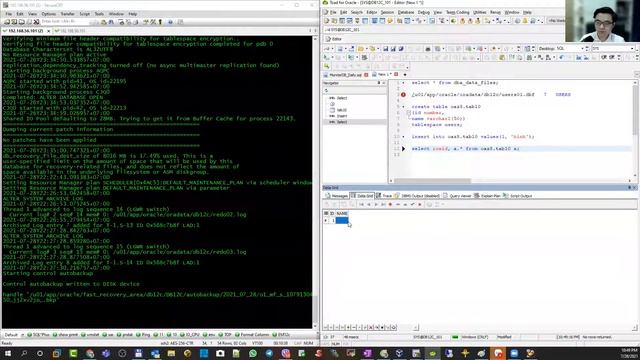Click the Format Column button in button bar
The width and height of the screenshot is (640, 360).
coord(252,335)
